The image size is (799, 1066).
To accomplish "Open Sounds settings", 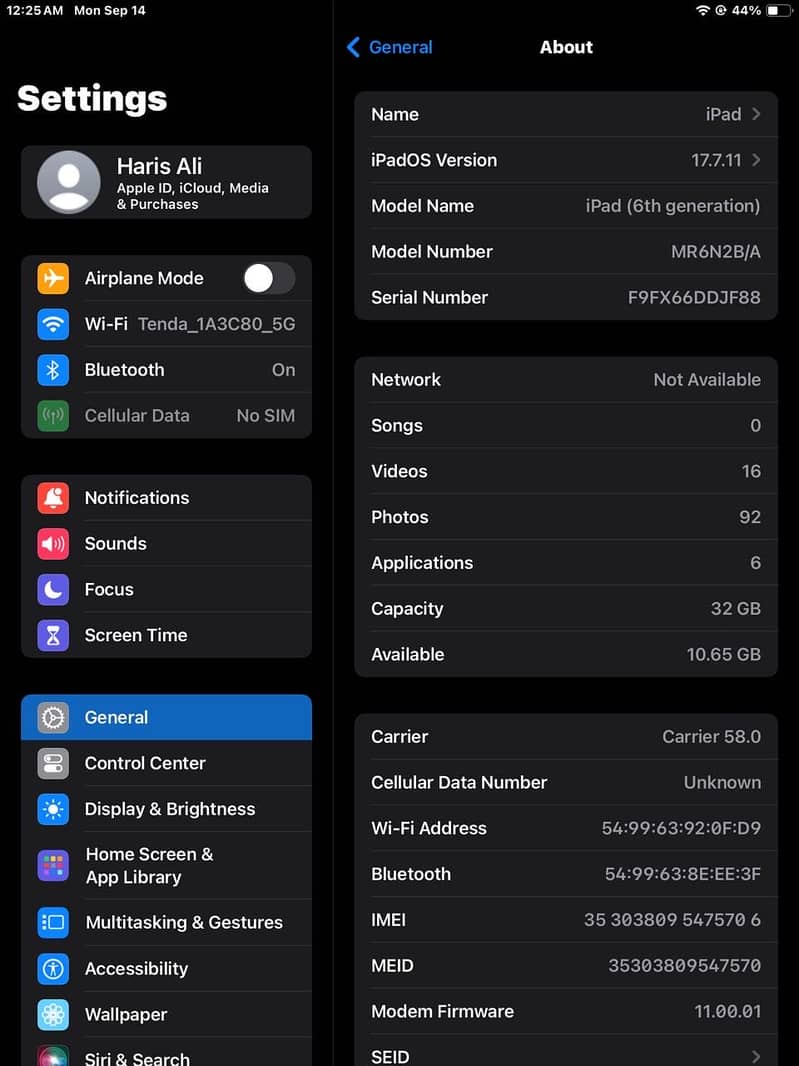I will (x=167, y=543).
